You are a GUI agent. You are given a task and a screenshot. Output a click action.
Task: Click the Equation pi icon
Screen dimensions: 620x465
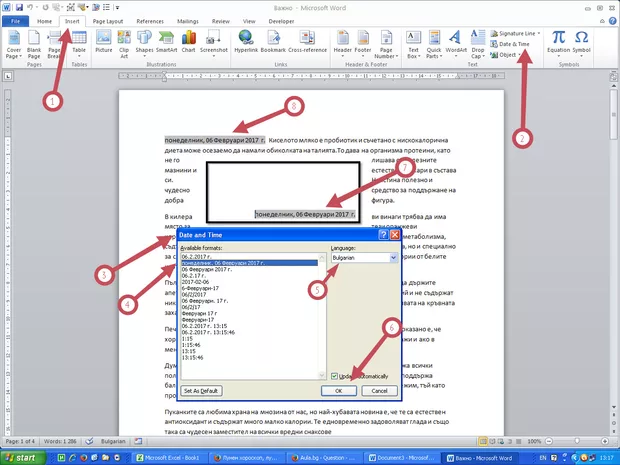point(558,38)
